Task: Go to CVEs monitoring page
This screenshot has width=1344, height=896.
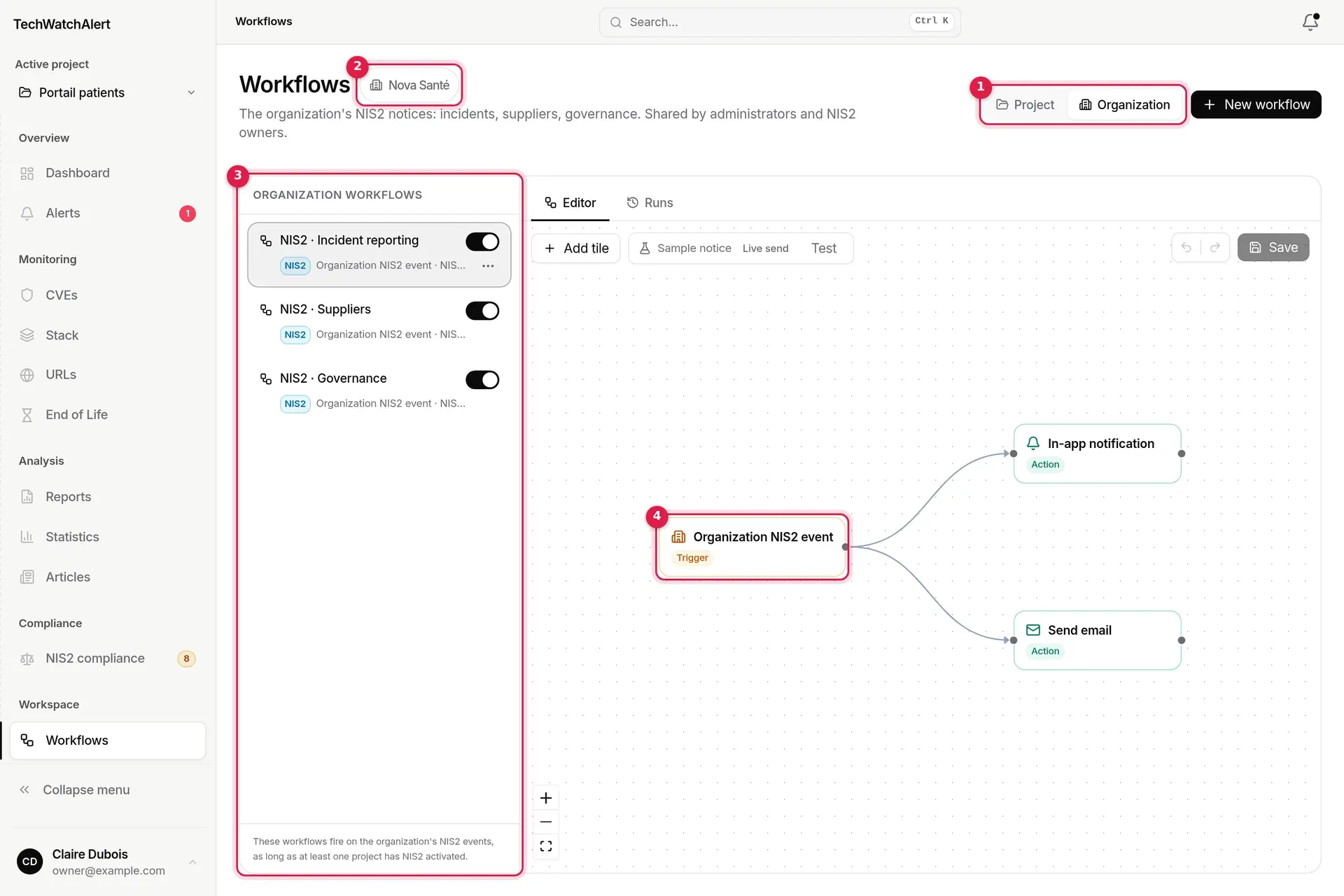Action: 107,295
